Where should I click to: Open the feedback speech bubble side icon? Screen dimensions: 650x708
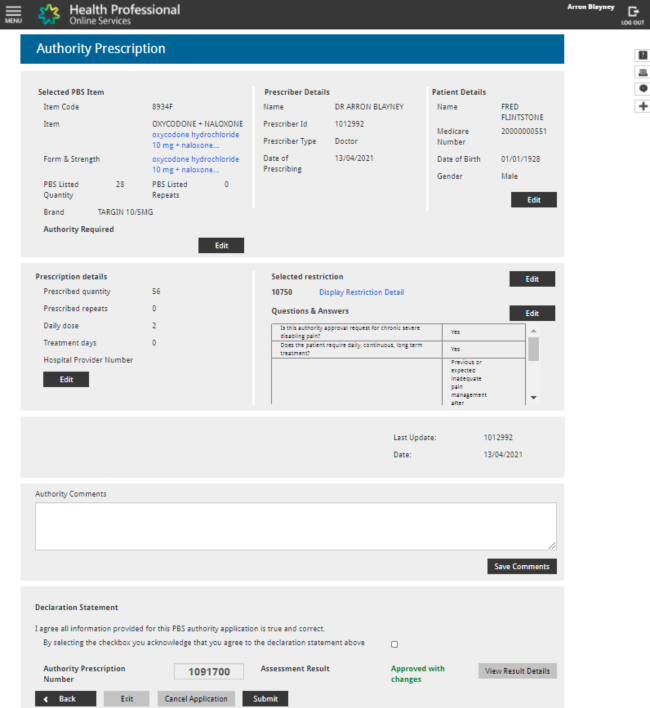click(643, 88)
